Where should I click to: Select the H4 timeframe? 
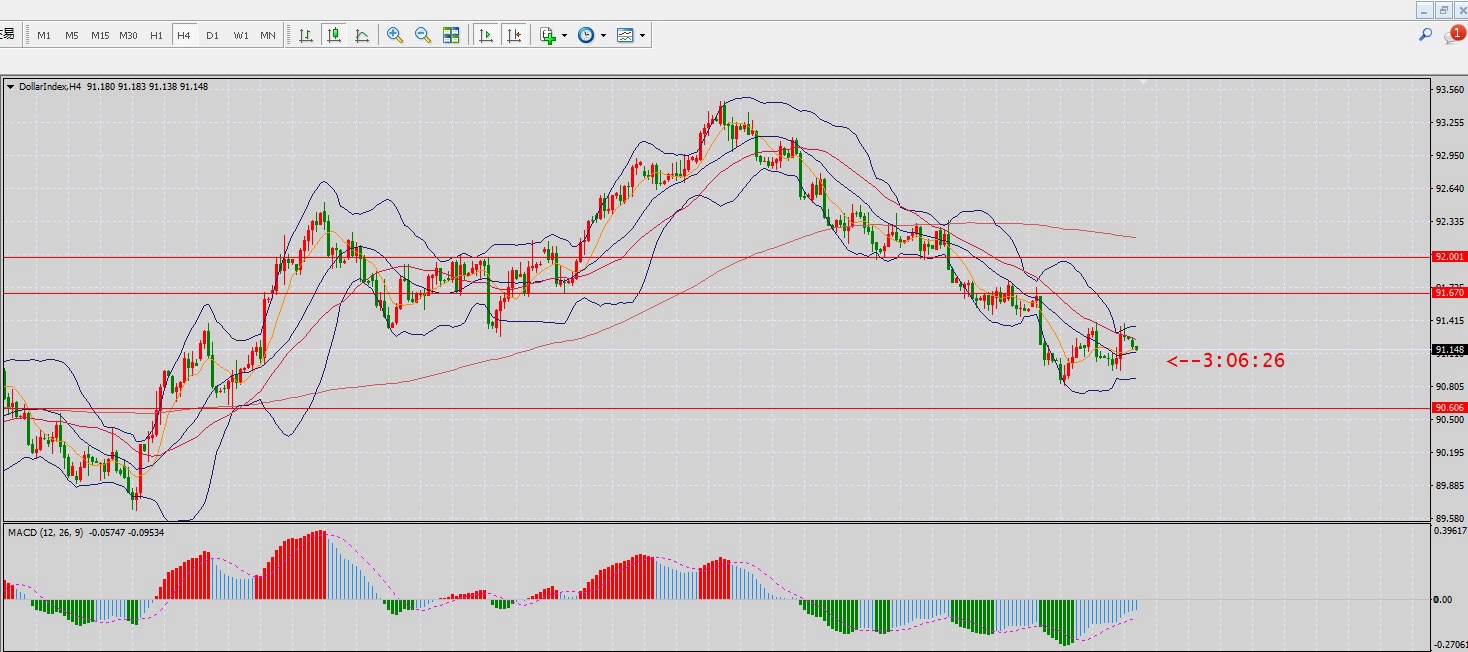coord(184,35)
